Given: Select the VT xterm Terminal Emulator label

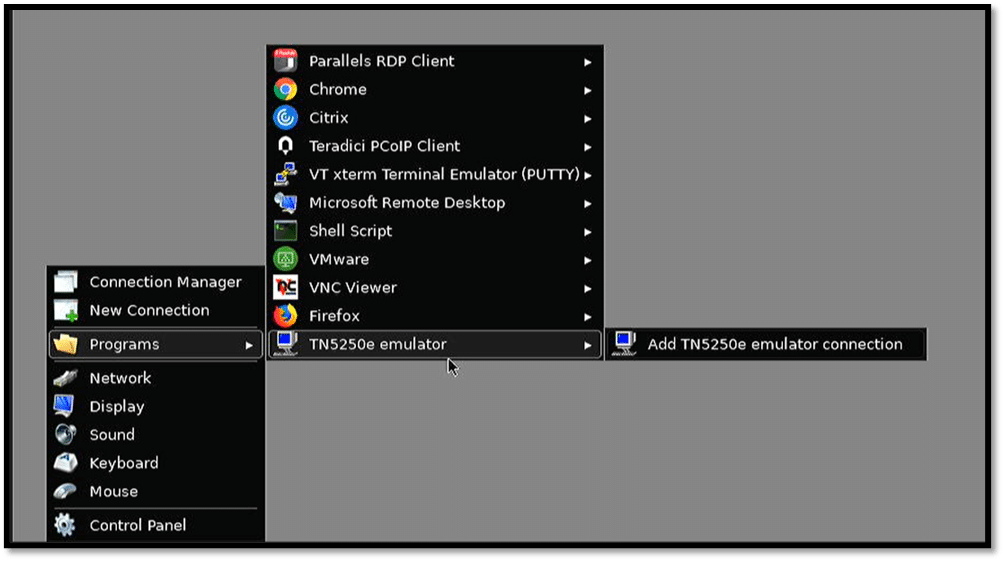Looking at the screenshot, I should 444,174.
